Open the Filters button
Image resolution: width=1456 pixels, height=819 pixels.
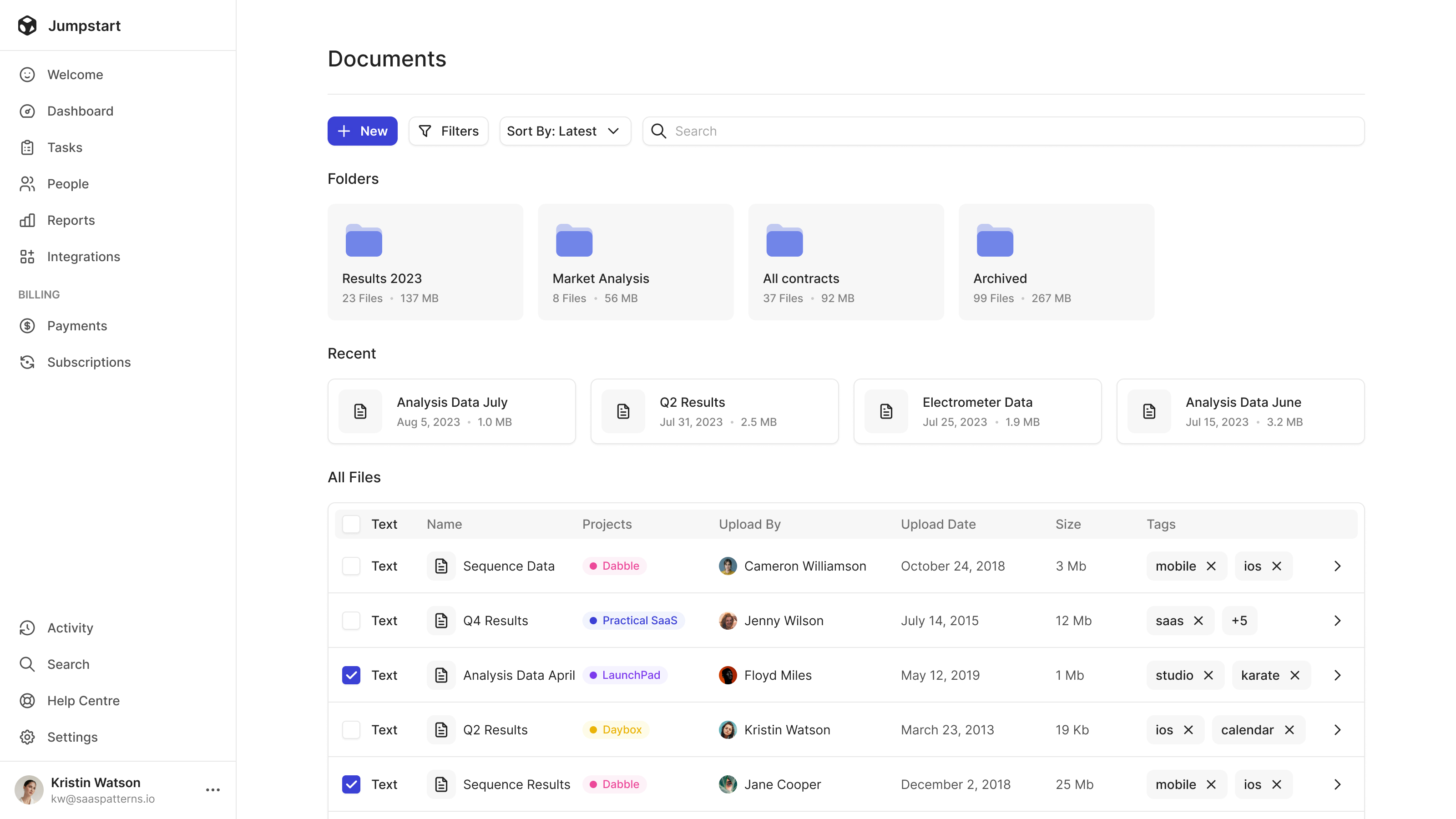point(448,131)
